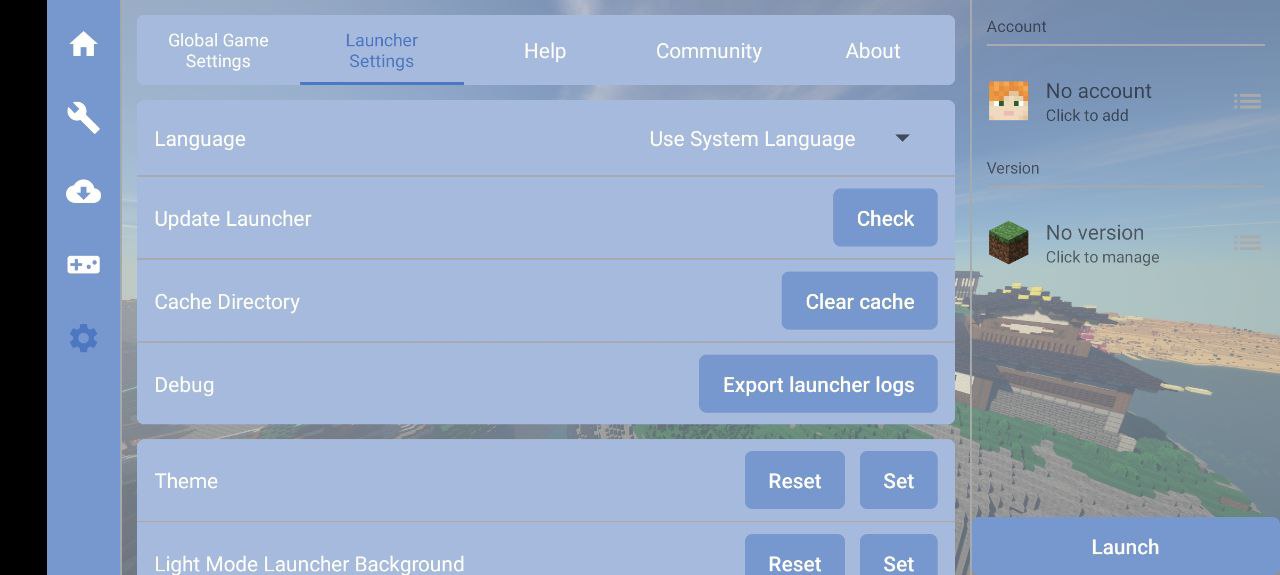
Task: Click the Cache Directory label
Action: (x=227, y=302)
